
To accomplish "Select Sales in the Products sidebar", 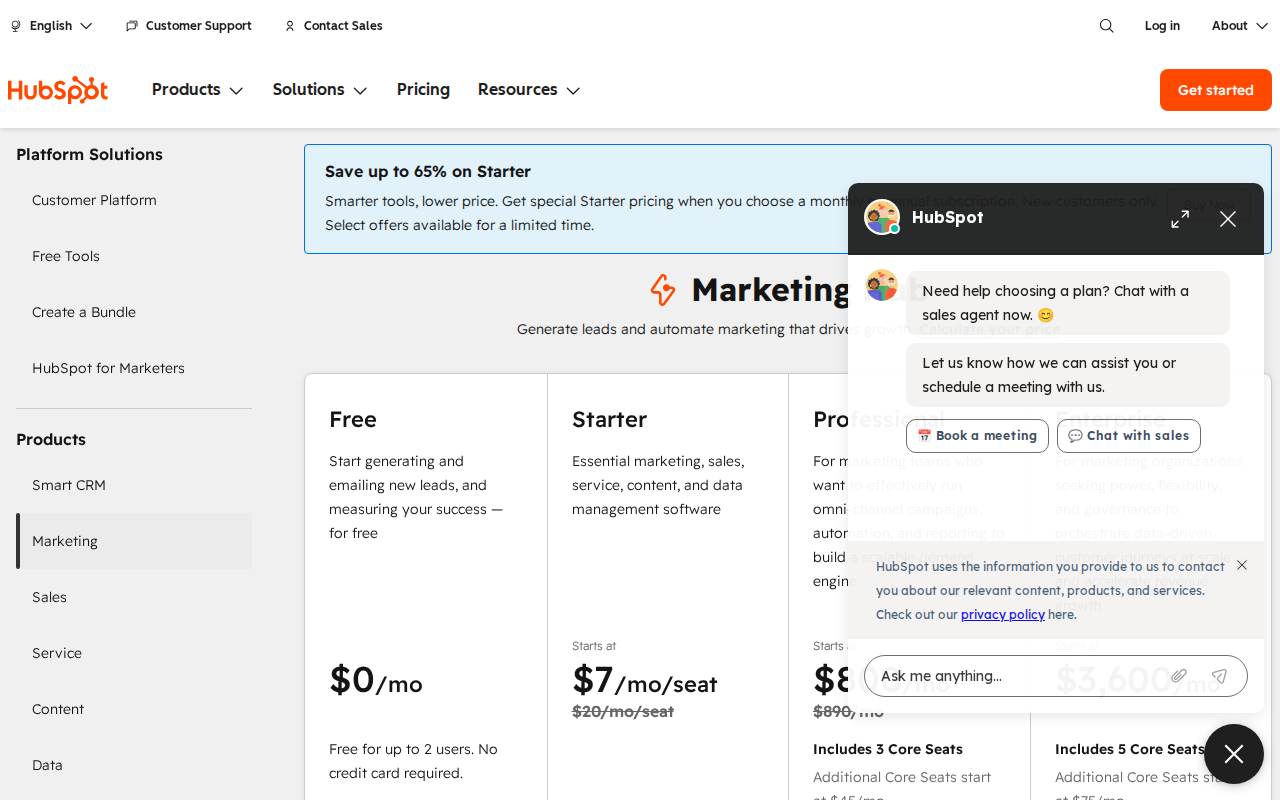I will [x=134, y=597].
